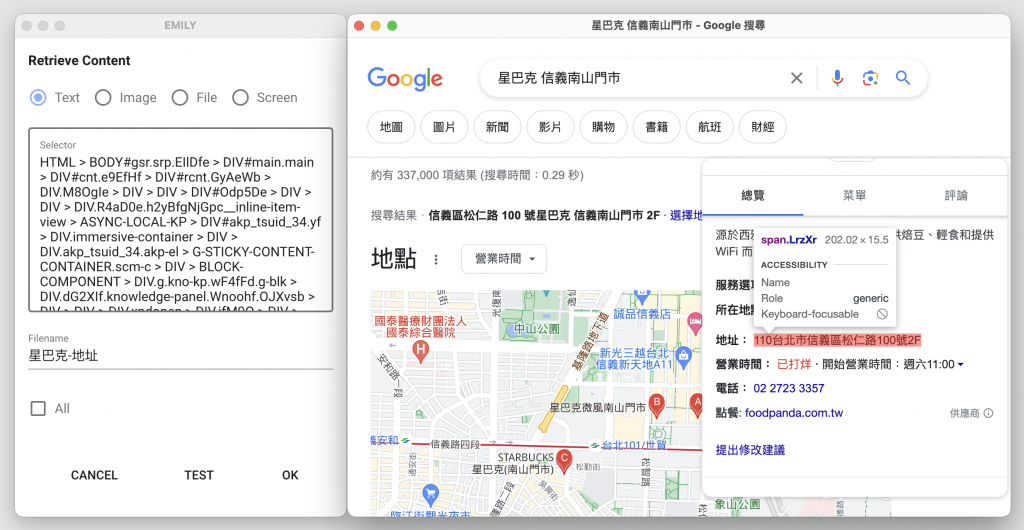Viewport: 1024px width, 530px height.
Task: Click the TEST button in EMILY
Action: pyautogui.click(x=199, y=475)
